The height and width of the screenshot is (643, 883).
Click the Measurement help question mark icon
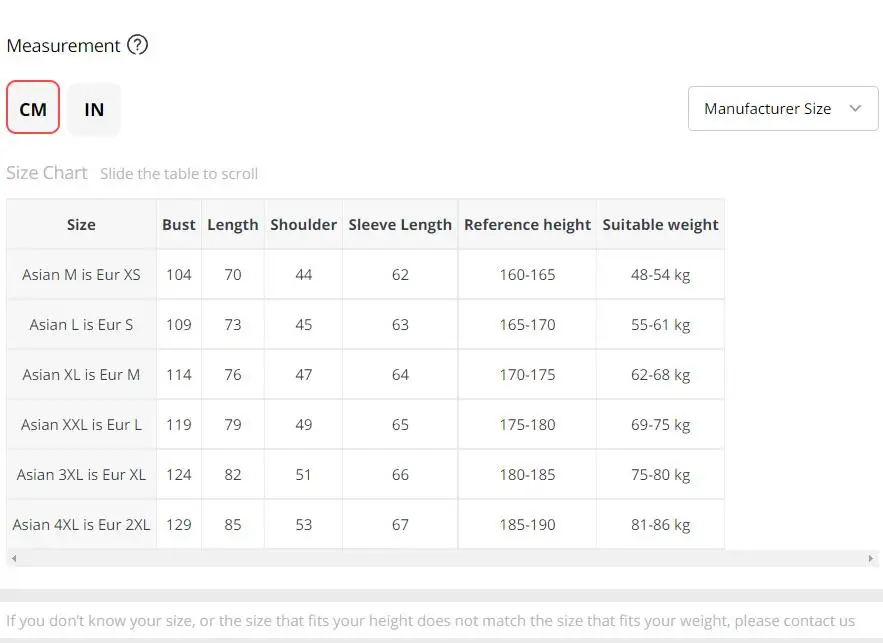(138, 45)
